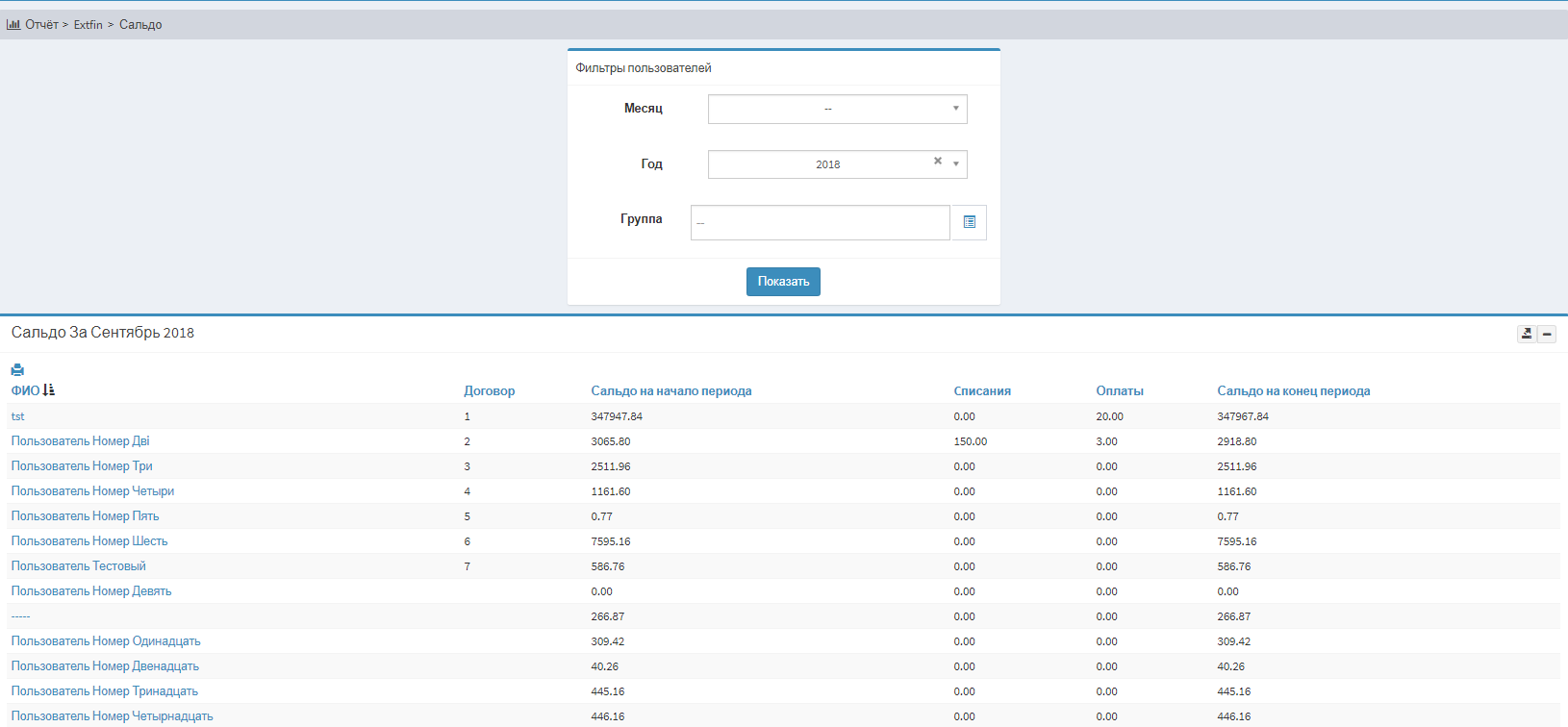The height and width of the screenshot is (727, 1568).
Task: Expand the Год dropdown arrow
Action: click(x=955, y=164)
